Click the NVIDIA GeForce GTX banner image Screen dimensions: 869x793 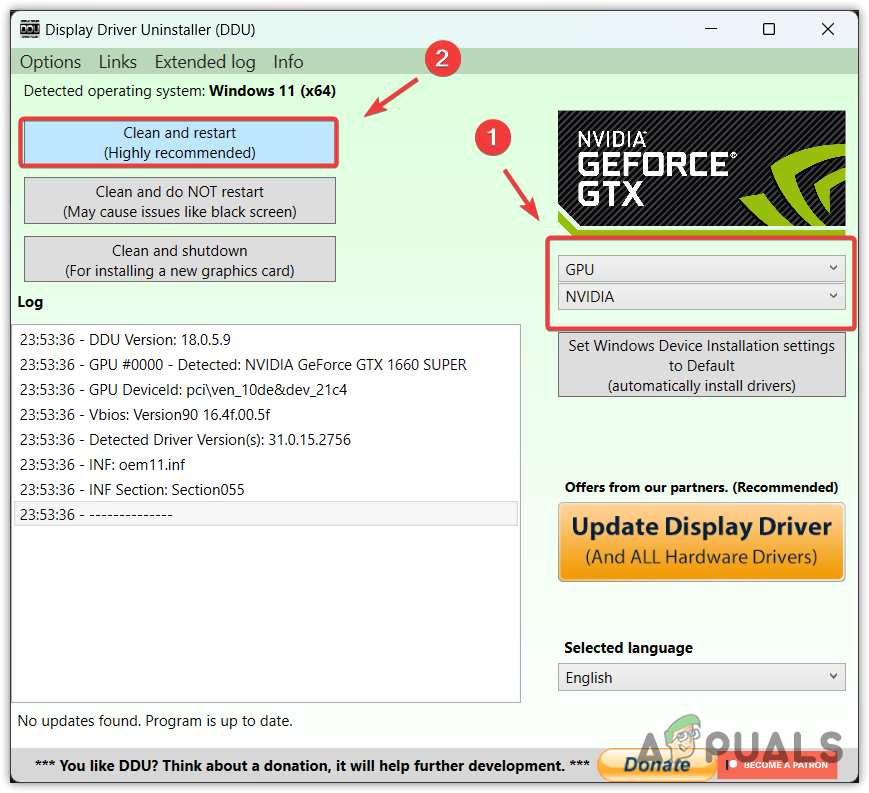[x=700, y=168]
